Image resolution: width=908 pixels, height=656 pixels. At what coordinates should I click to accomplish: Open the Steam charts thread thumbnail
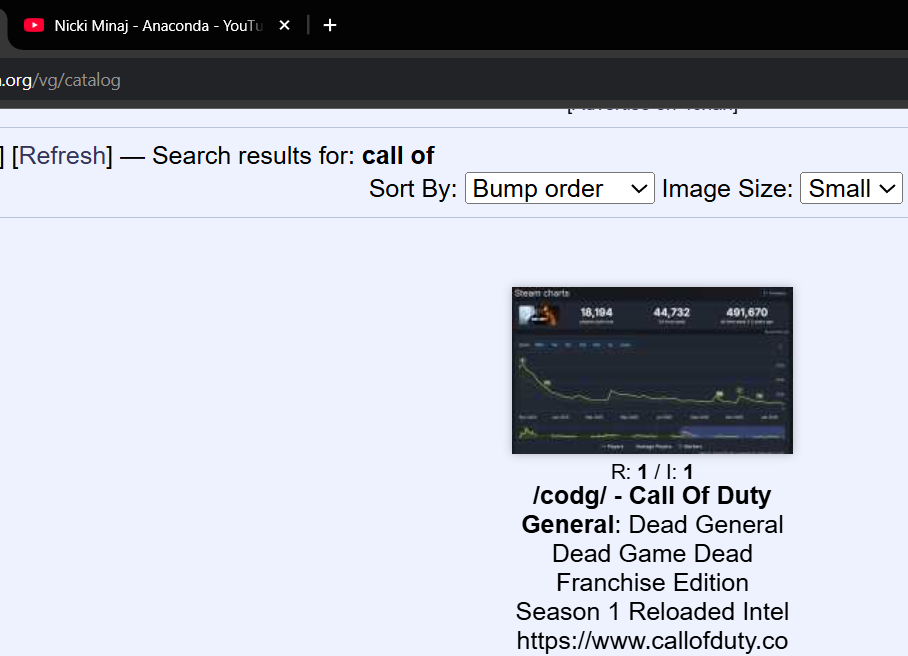[652, 370]
